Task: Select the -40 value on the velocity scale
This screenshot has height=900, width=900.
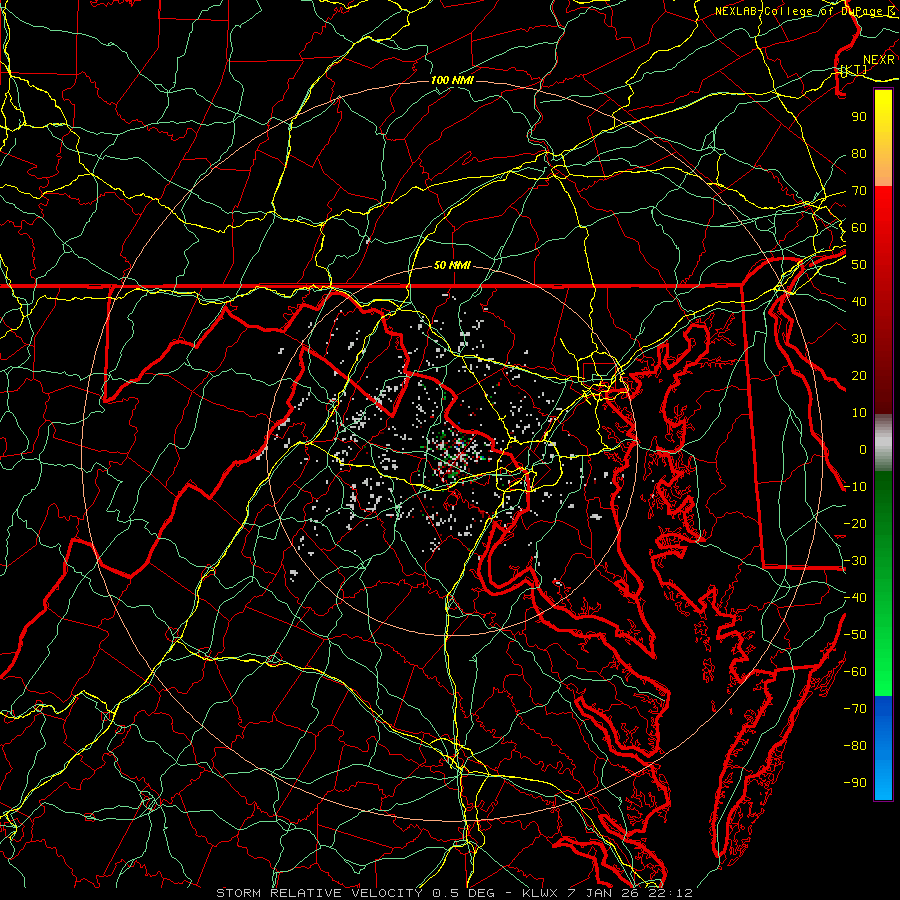Action: coord(855,598)
